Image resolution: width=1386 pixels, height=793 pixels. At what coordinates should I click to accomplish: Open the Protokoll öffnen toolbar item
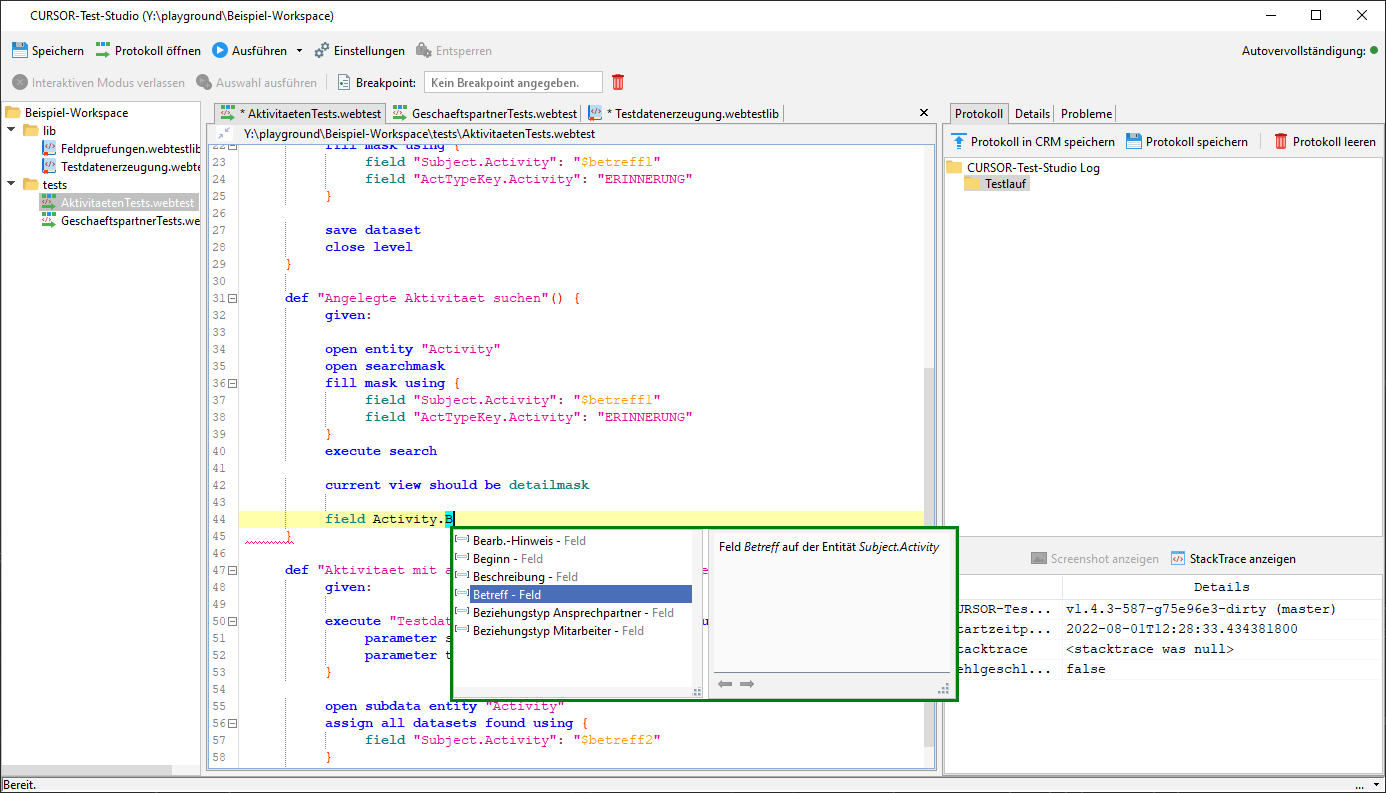point(148,51)
